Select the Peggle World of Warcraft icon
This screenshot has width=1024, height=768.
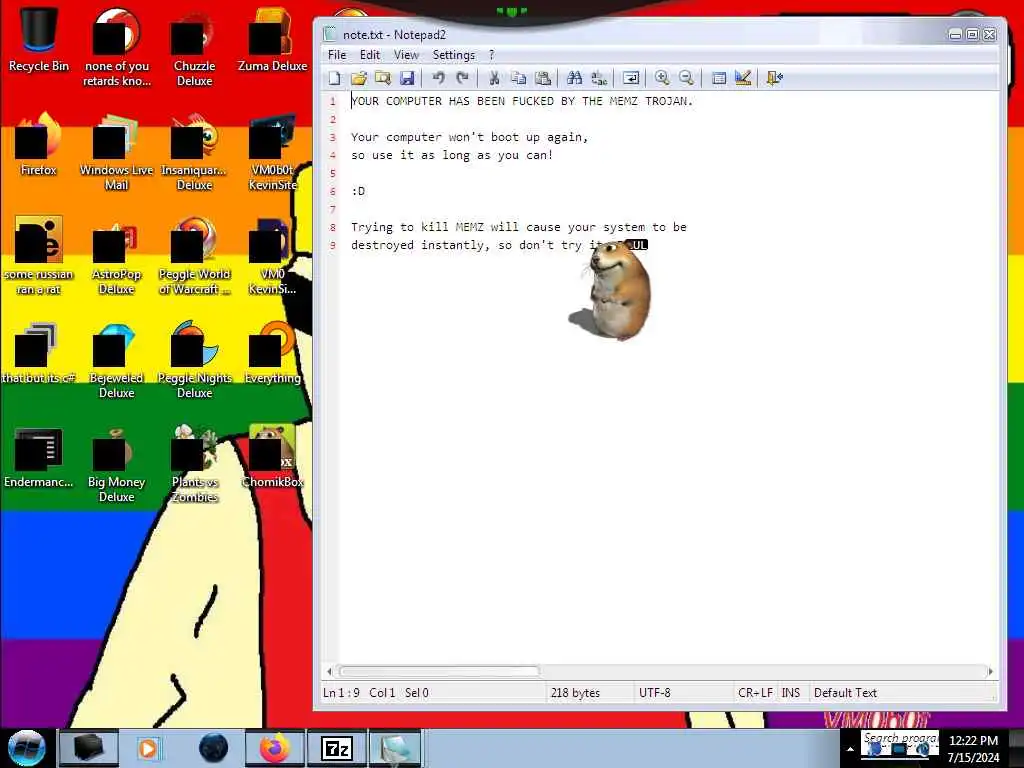194,255
